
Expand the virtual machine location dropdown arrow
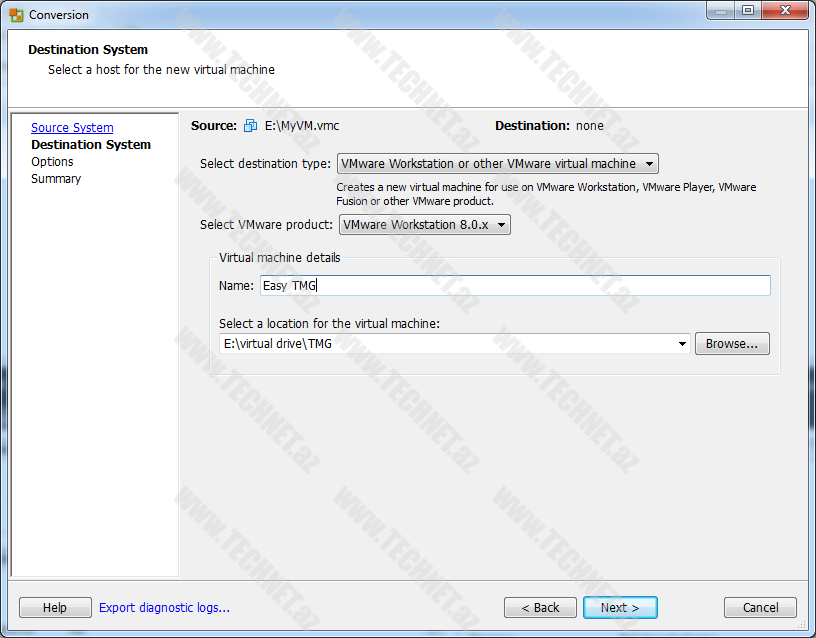(683, 344)
